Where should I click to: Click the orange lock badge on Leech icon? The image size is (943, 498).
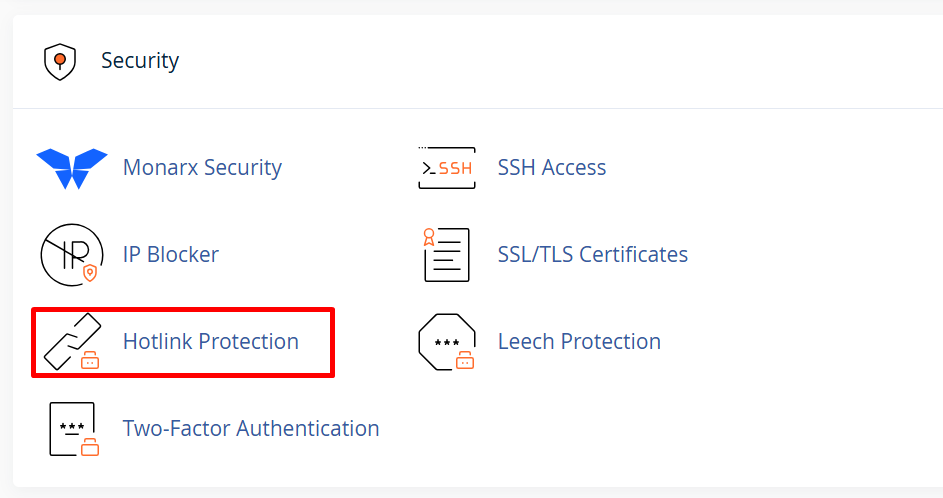465,360
